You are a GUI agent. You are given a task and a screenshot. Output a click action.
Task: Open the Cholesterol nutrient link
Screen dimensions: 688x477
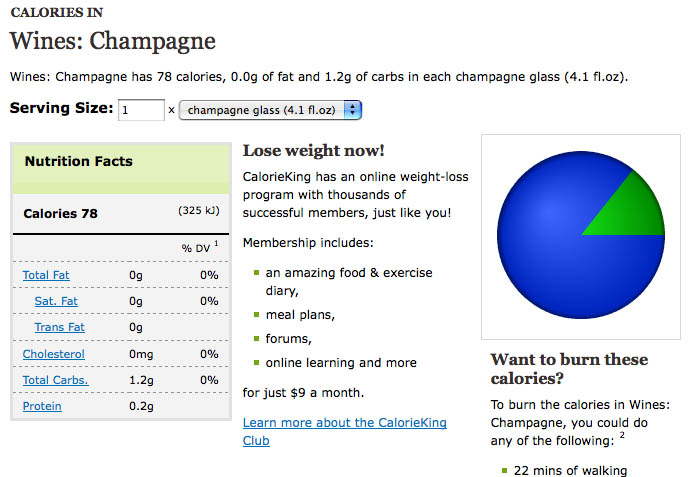point(54,354)
